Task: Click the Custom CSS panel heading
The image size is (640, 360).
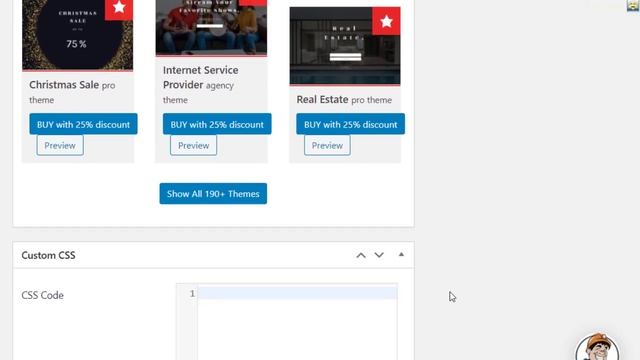Action: [49, 256]
